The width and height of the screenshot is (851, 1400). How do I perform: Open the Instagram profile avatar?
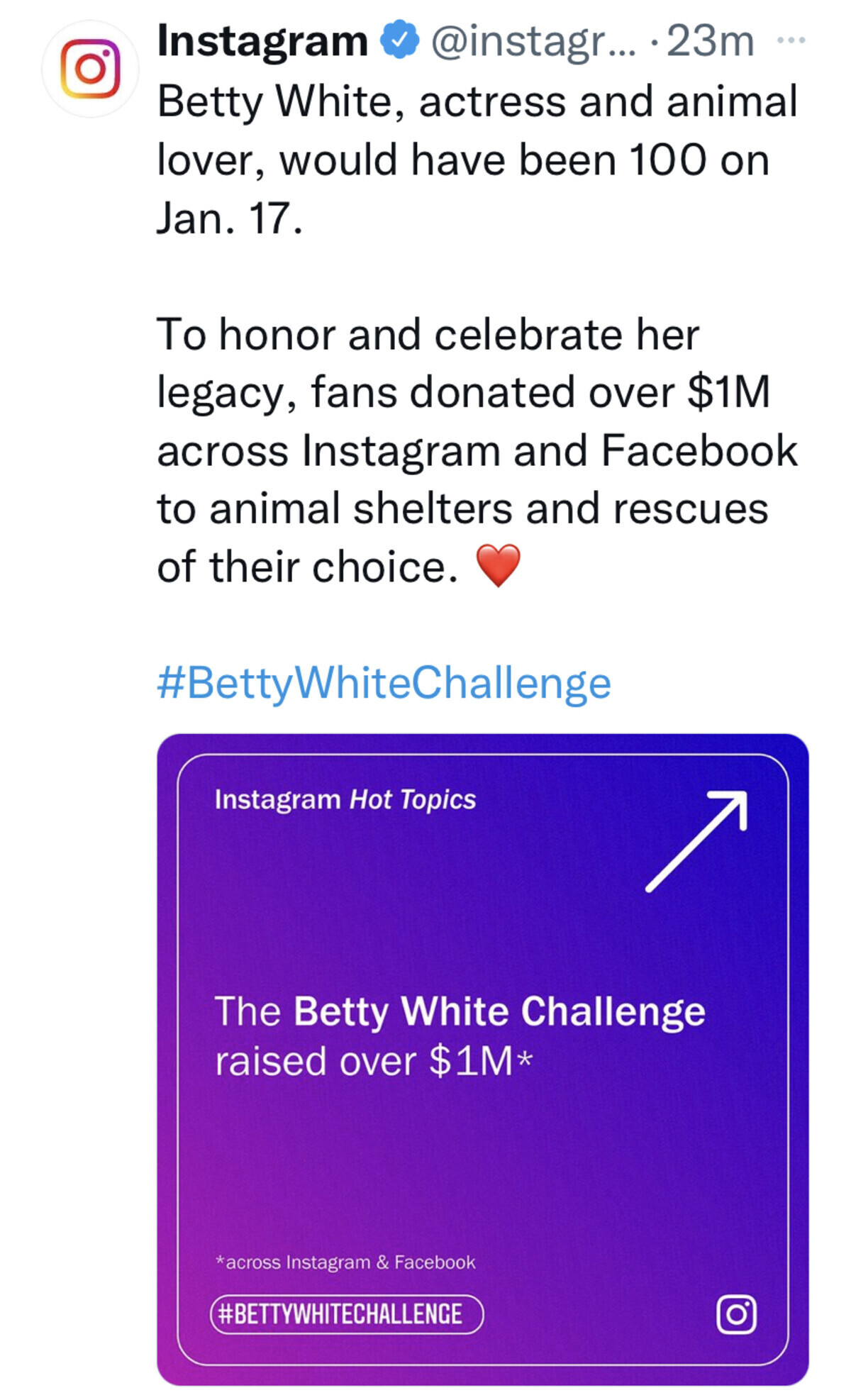coord(90,69)
